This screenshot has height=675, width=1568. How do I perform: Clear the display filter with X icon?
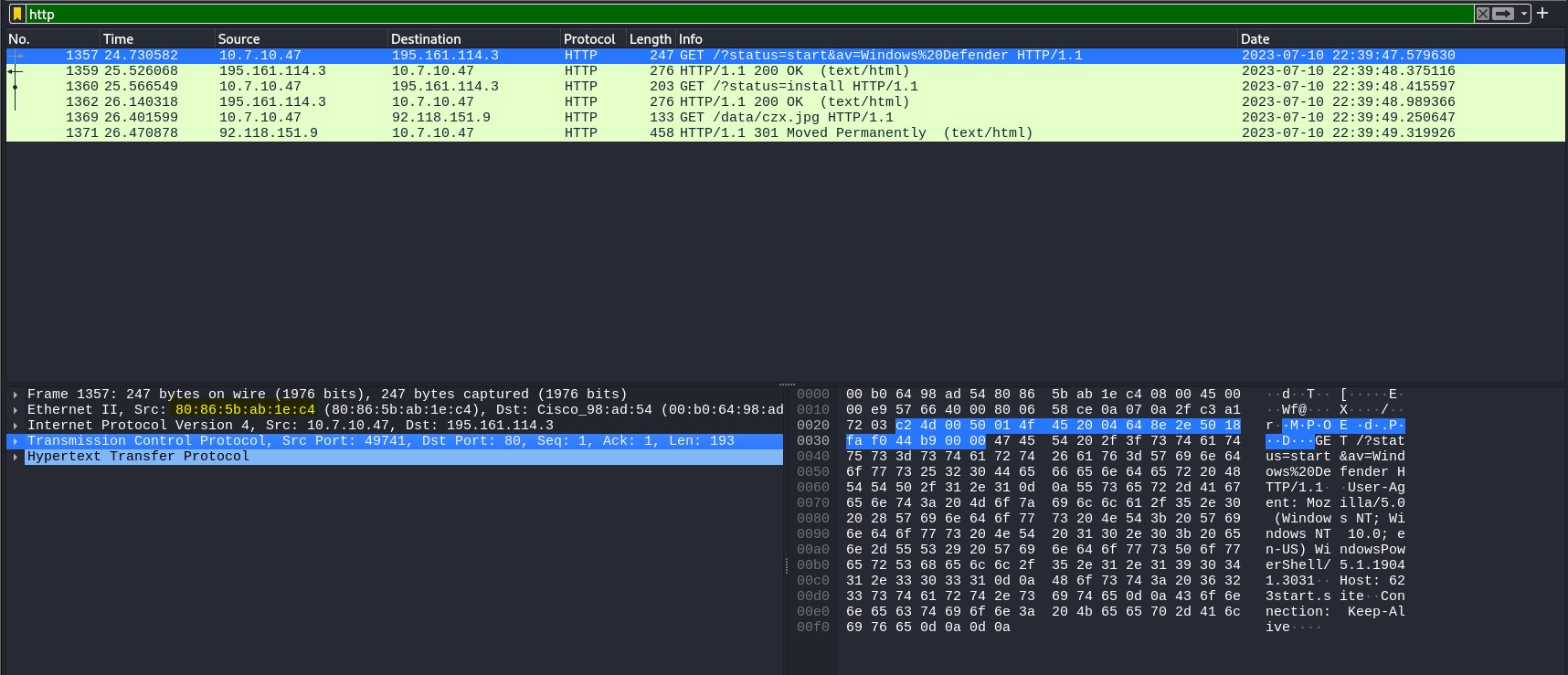pos(1483,14)
